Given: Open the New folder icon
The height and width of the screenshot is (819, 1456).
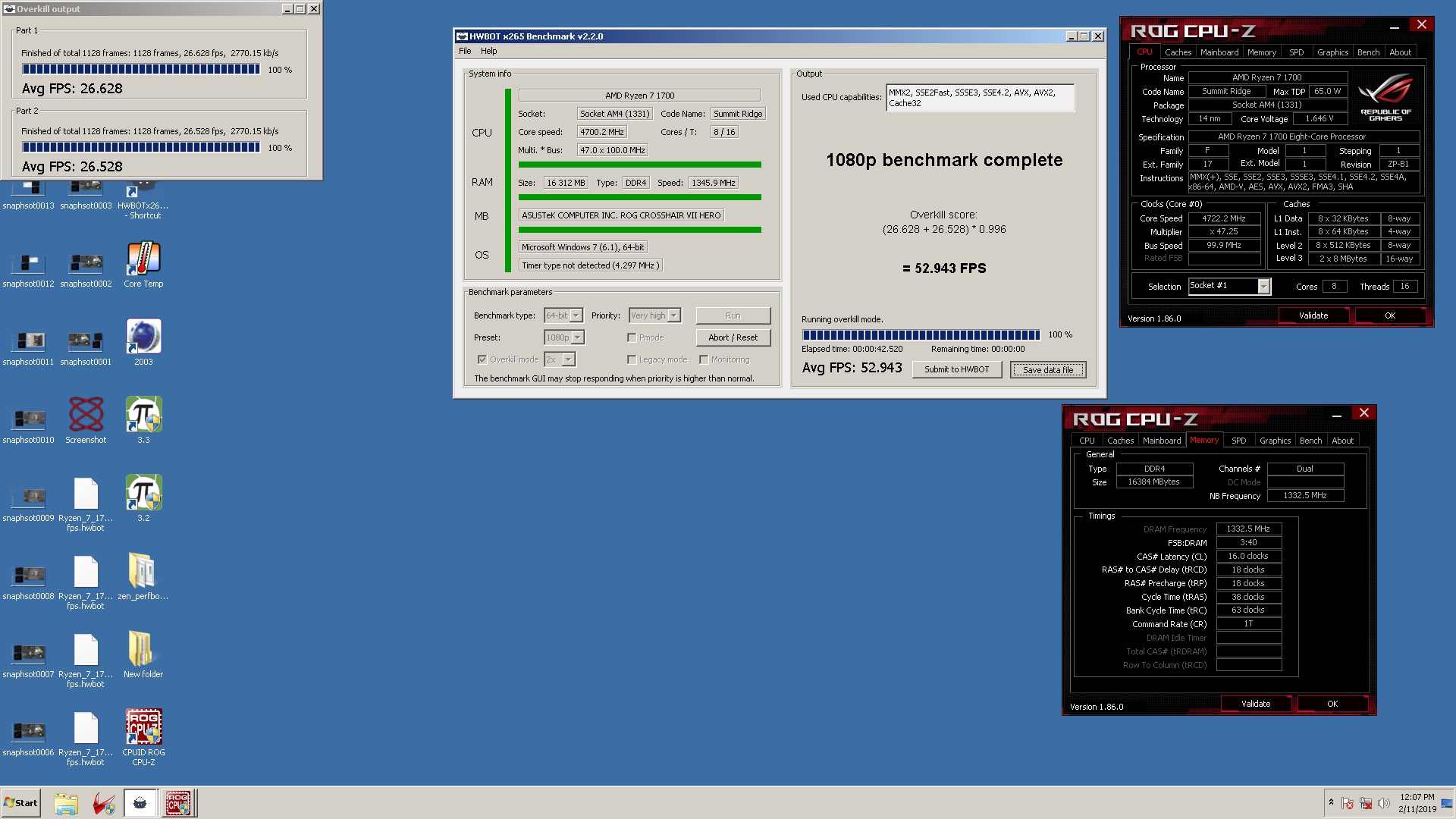Looking at the screenshot, I should click(x=143, y=655).
